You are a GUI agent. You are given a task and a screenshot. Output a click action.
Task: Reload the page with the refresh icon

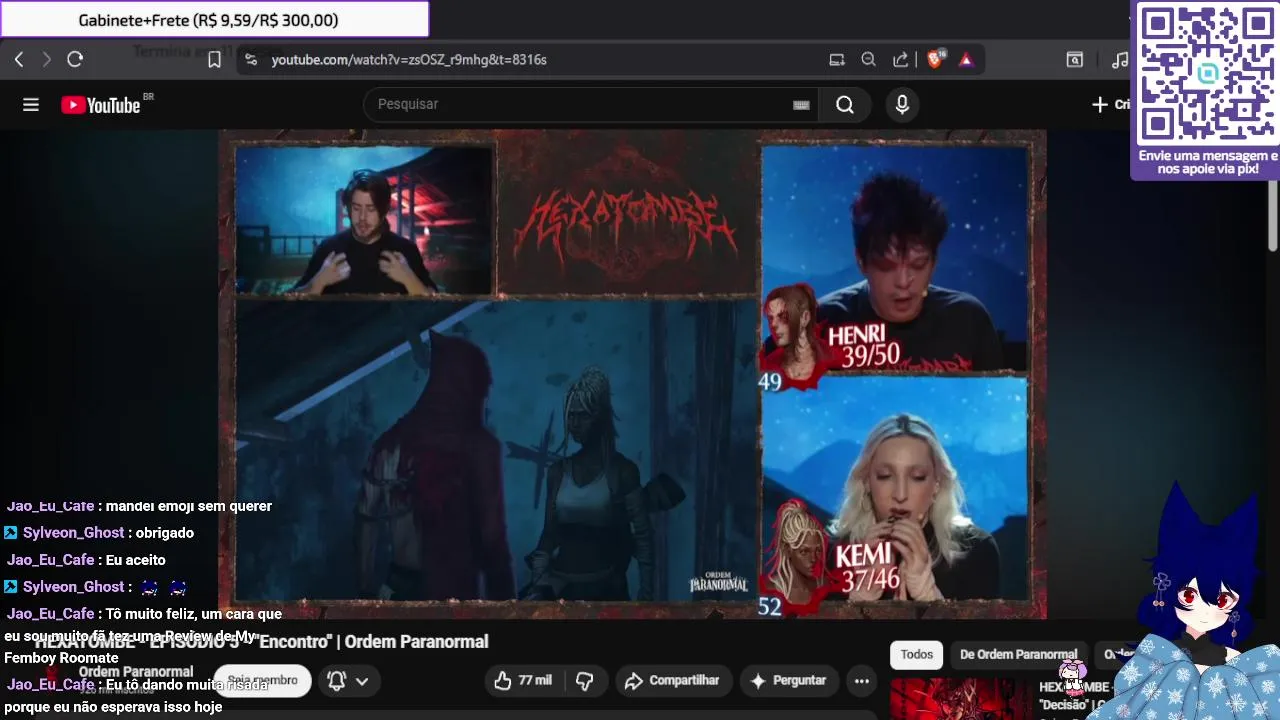pyautogui.click(x=74, y=60)
